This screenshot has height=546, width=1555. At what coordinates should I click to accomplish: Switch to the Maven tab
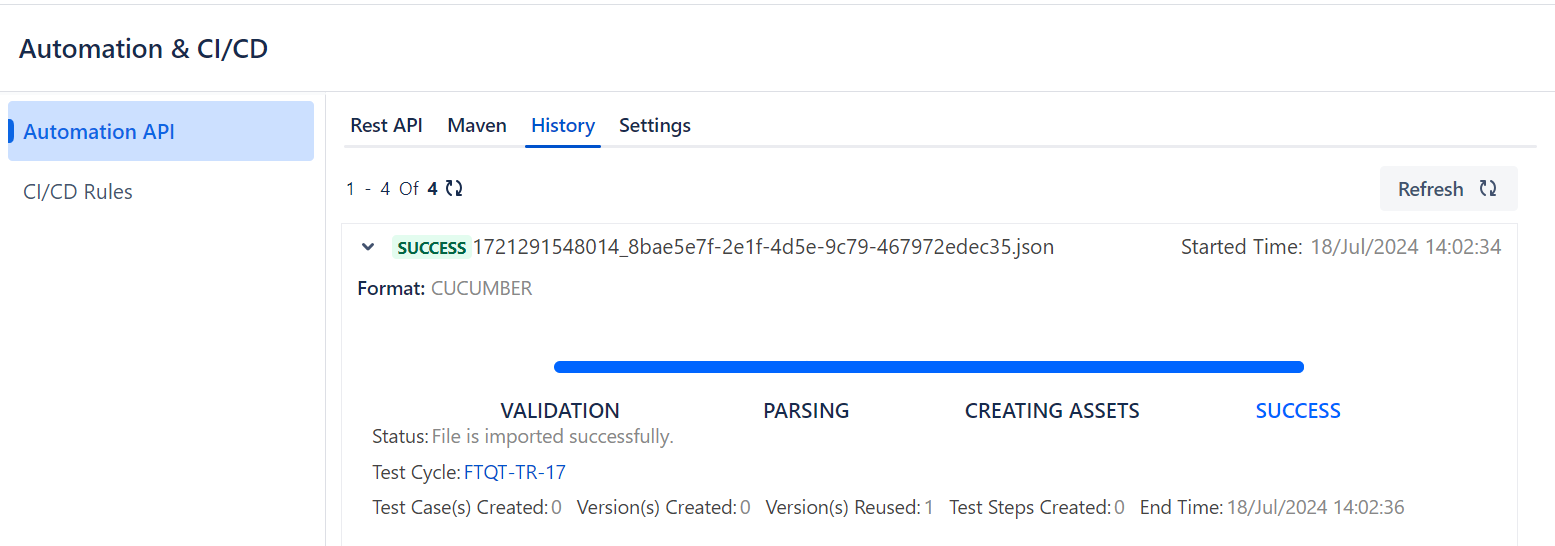(x=477, y=125)
